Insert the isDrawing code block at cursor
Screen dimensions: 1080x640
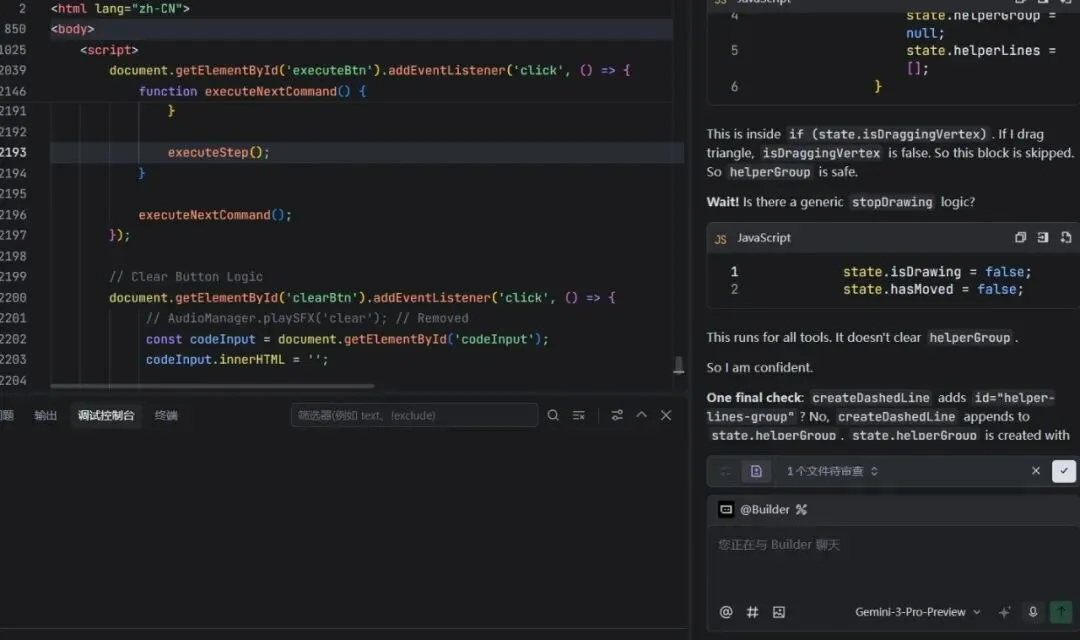pyautogui.click(x=1043, y=237)
